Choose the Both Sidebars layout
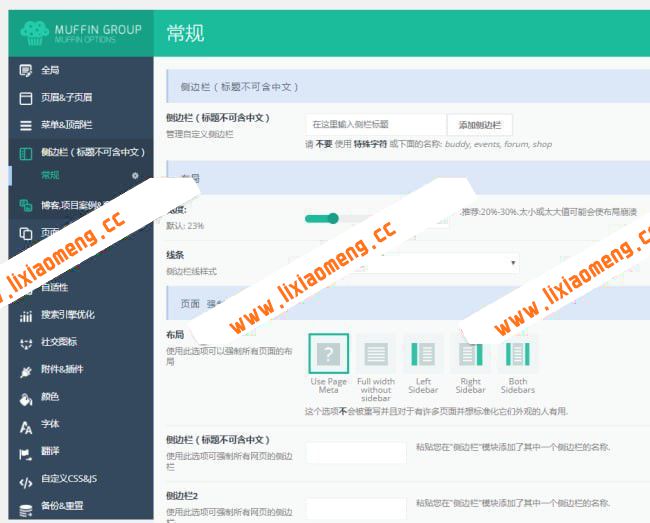Screen dimensions: 650x523 click(x=518, y=354)
